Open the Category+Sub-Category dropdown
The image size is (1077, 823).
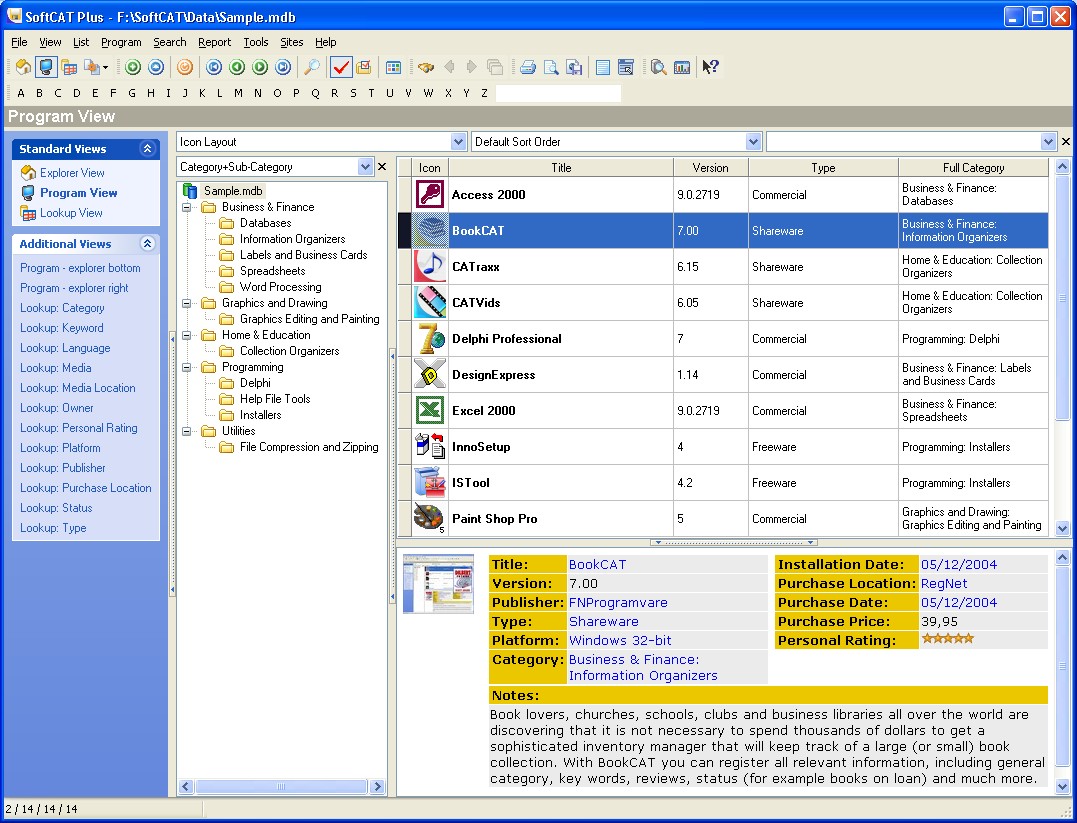click(x=365, y=166)
